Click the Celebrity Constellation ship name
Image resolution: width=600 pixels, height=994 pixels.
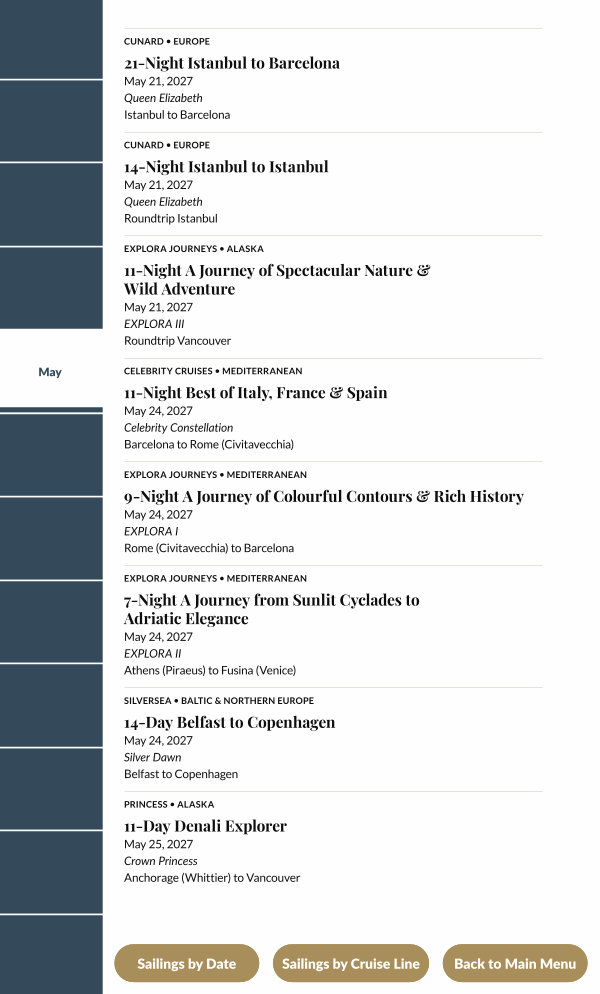178,427
